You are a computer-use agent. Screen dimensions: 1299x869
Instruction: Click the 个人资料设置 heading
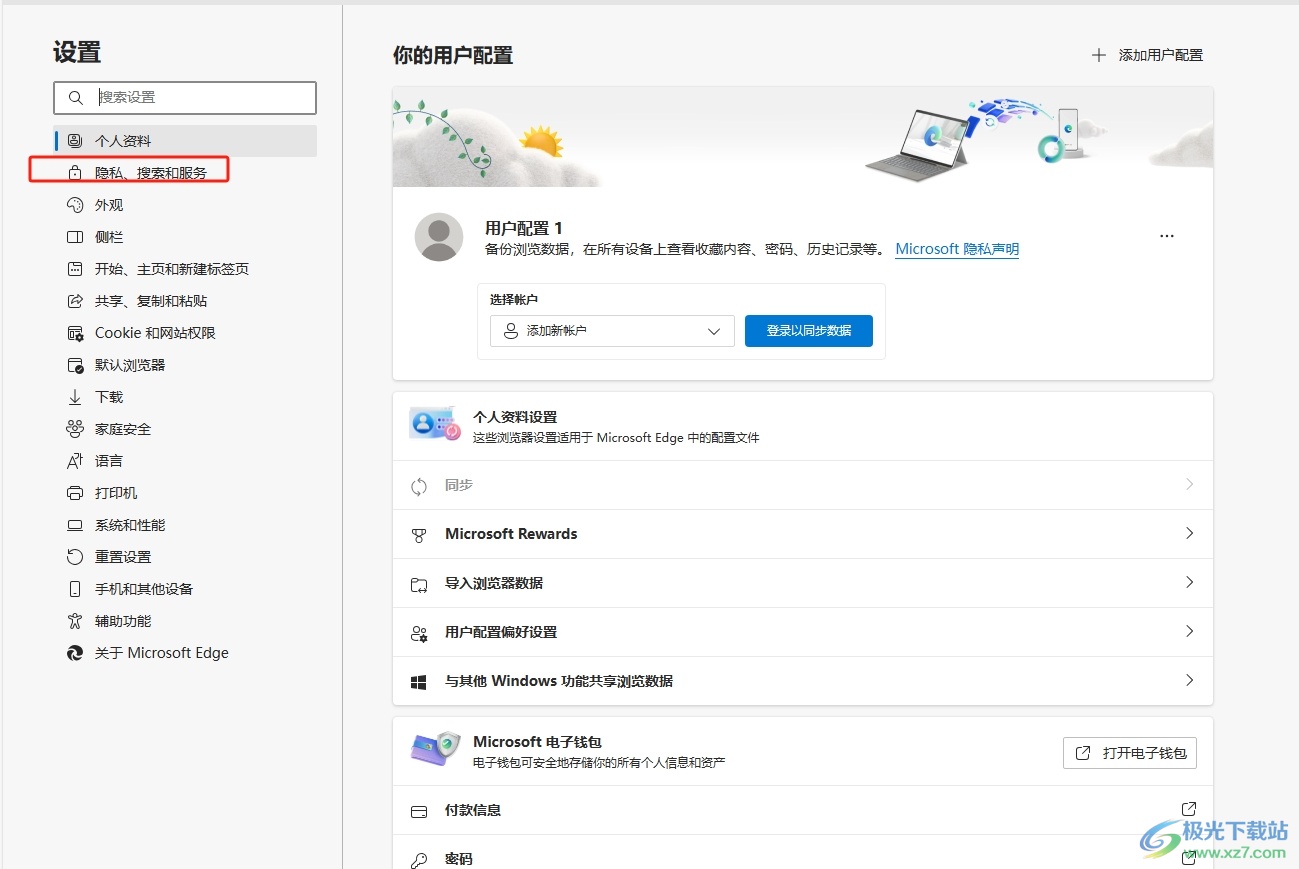tap(515, 417)
